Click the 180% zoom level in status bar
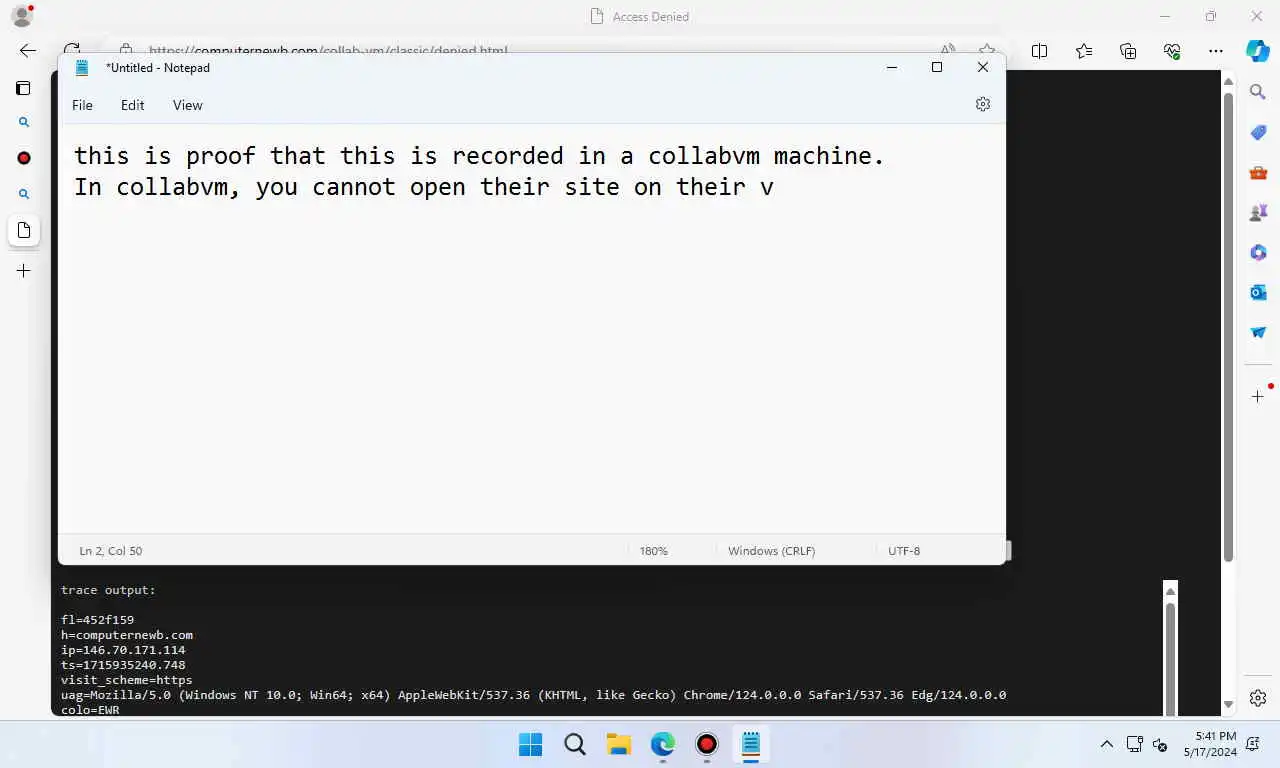 (654, 551)
